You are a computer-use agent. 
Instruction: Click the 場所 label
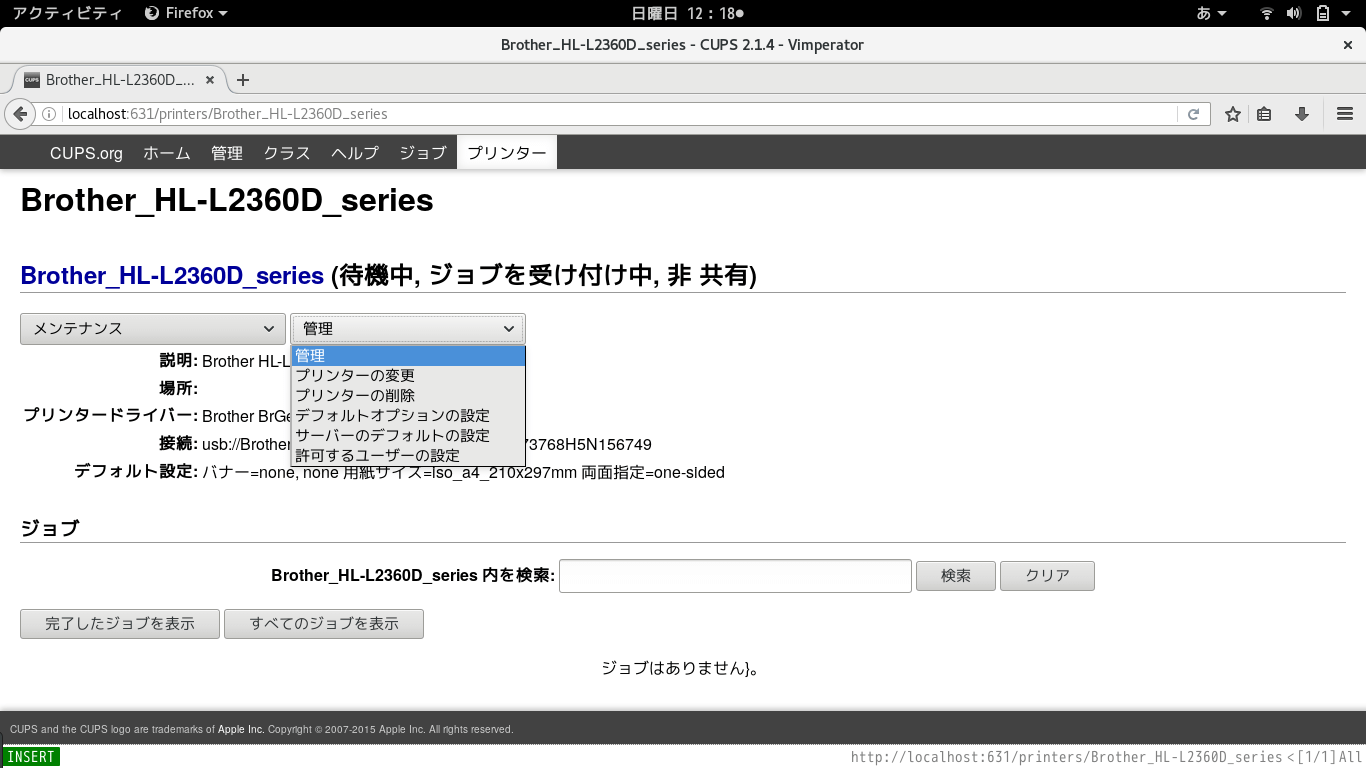click(179, 388)
